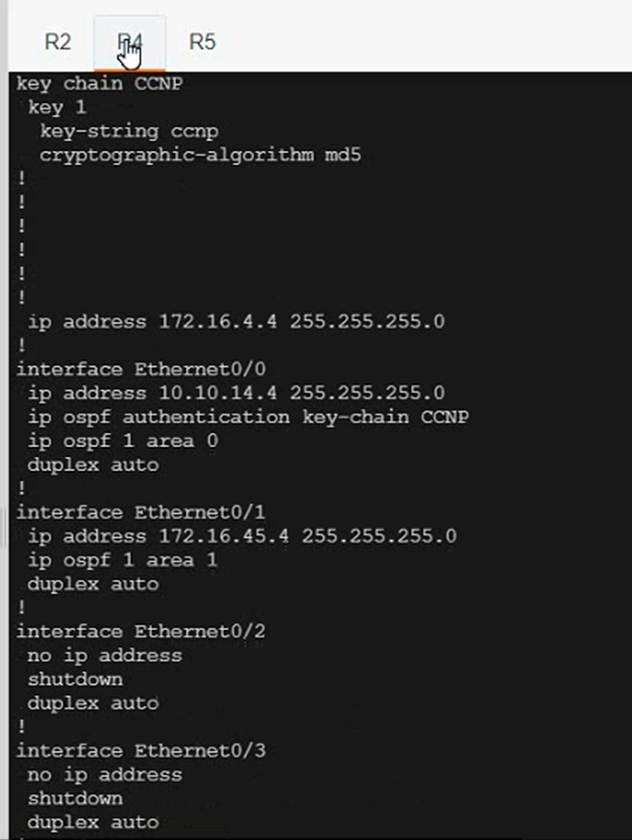632x840 pixels.
Task: Click the 172.16.45.4 ip address line
Action: pyautogui.click(x=242, y=536)
